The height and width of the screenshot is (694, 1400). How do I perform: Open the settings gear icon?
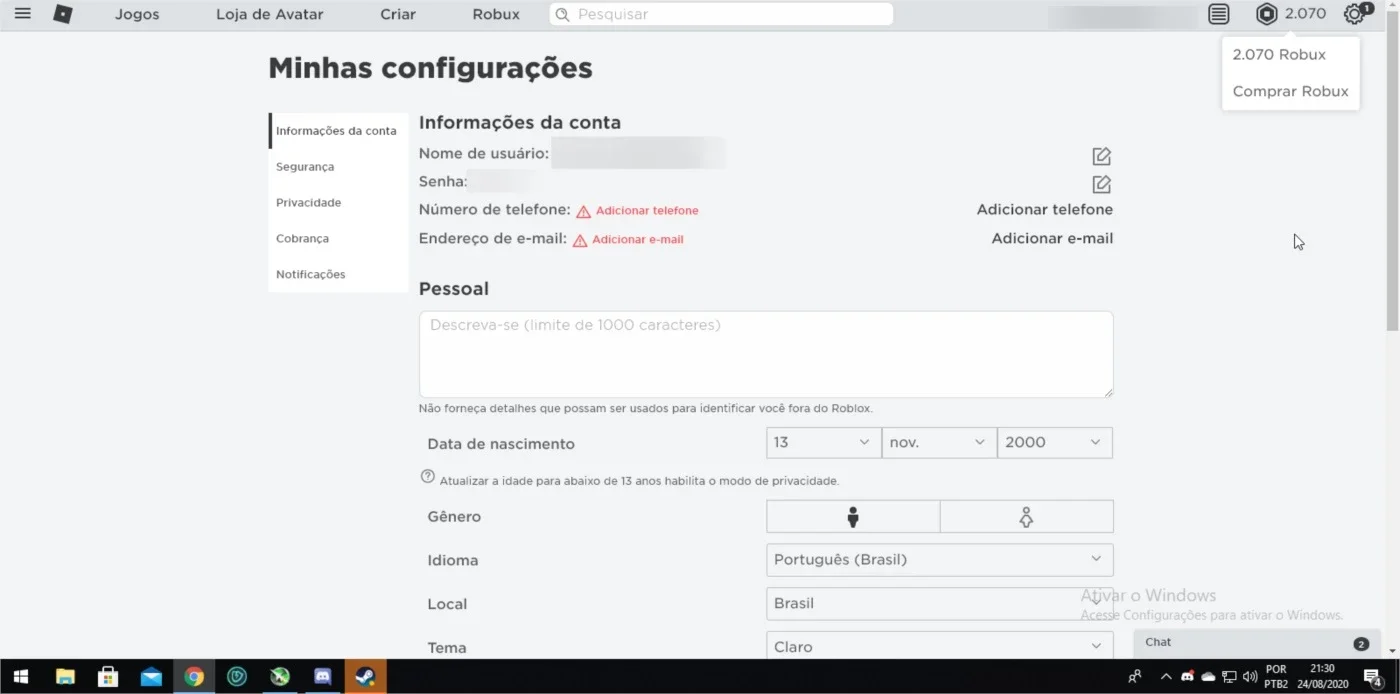(x=1354, y=14)
